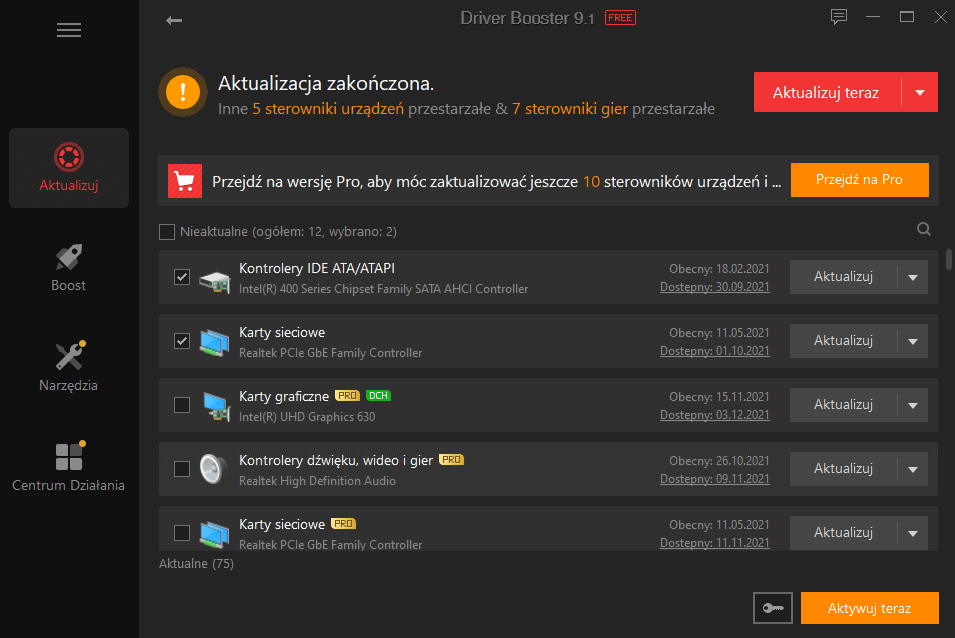Click the 7 sterowniki gier link
Viewport: 955px width, 638px height.
point(570,109)
